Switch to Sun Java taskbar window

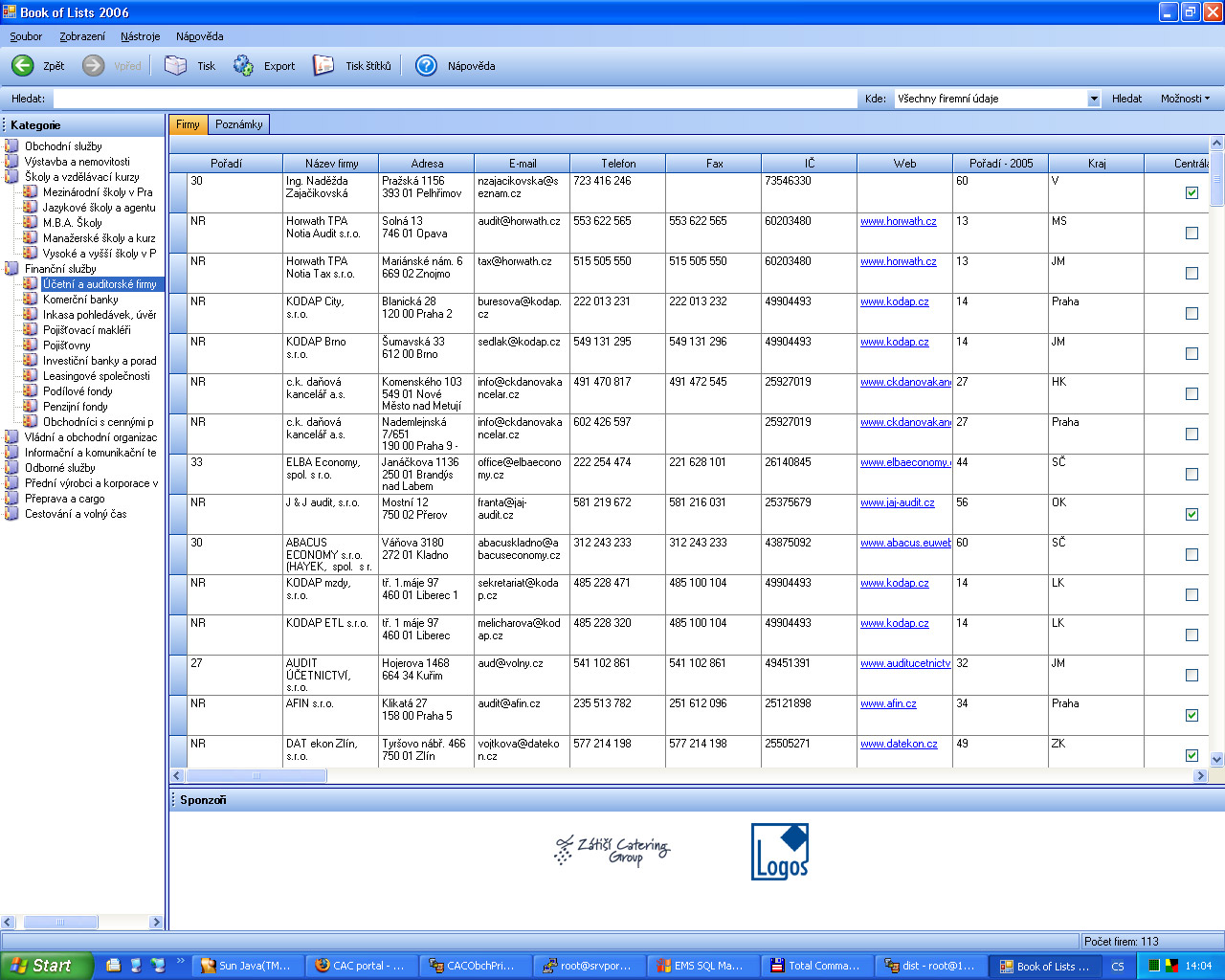point(249,966)
